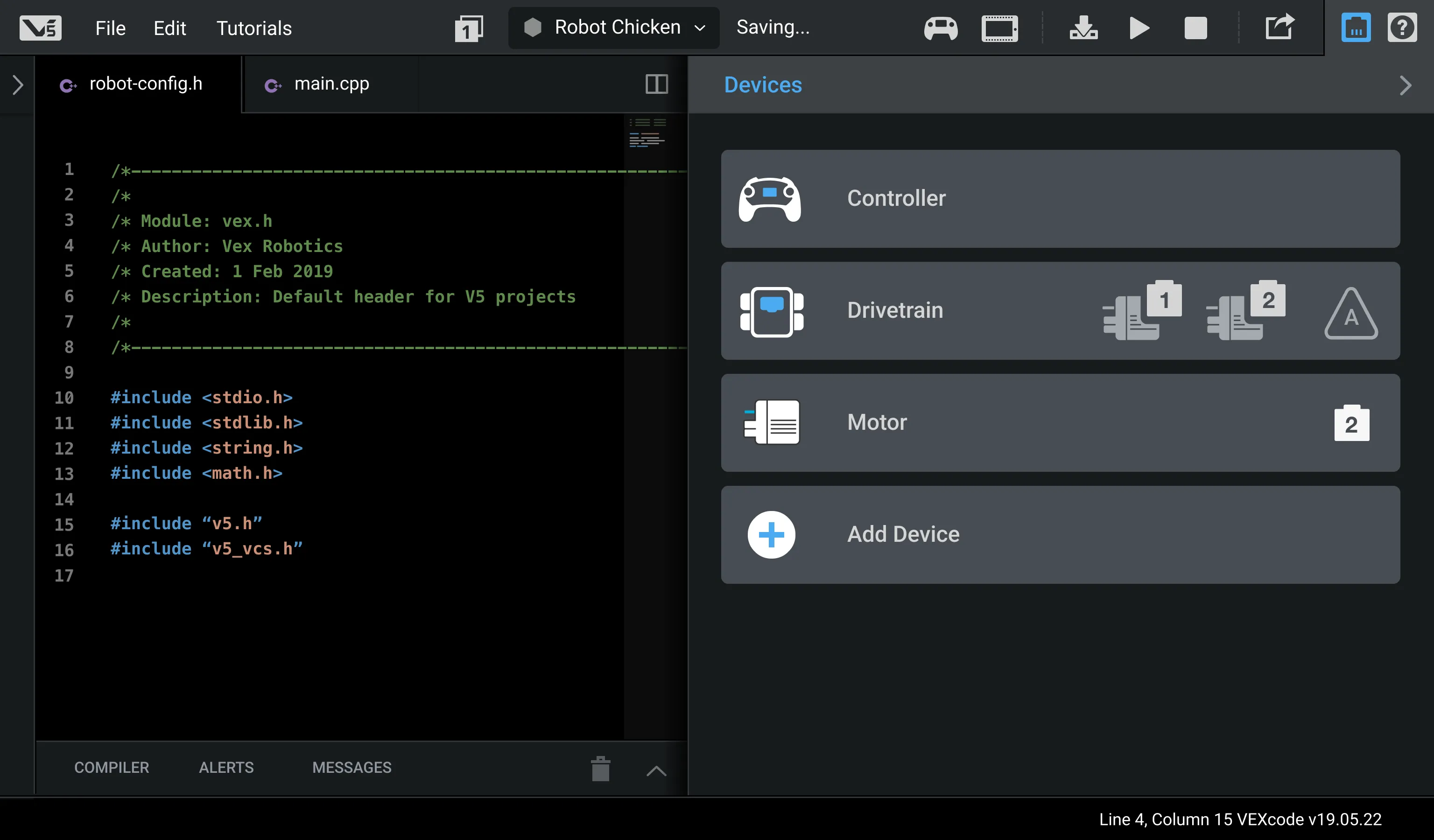
Task: Select program slot 1 icon
Action: (468, 28)
